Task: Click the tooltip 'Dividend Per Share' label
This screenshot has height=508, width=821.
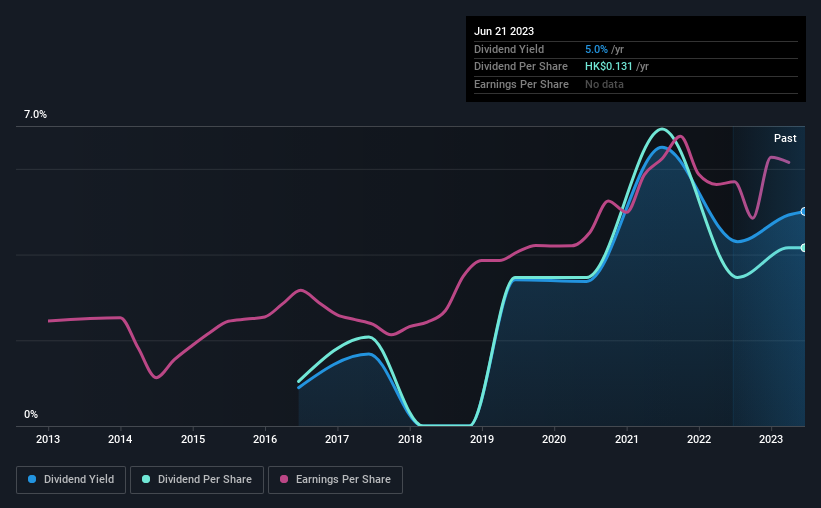Action: pyautogui.click(x=520, y=67)
